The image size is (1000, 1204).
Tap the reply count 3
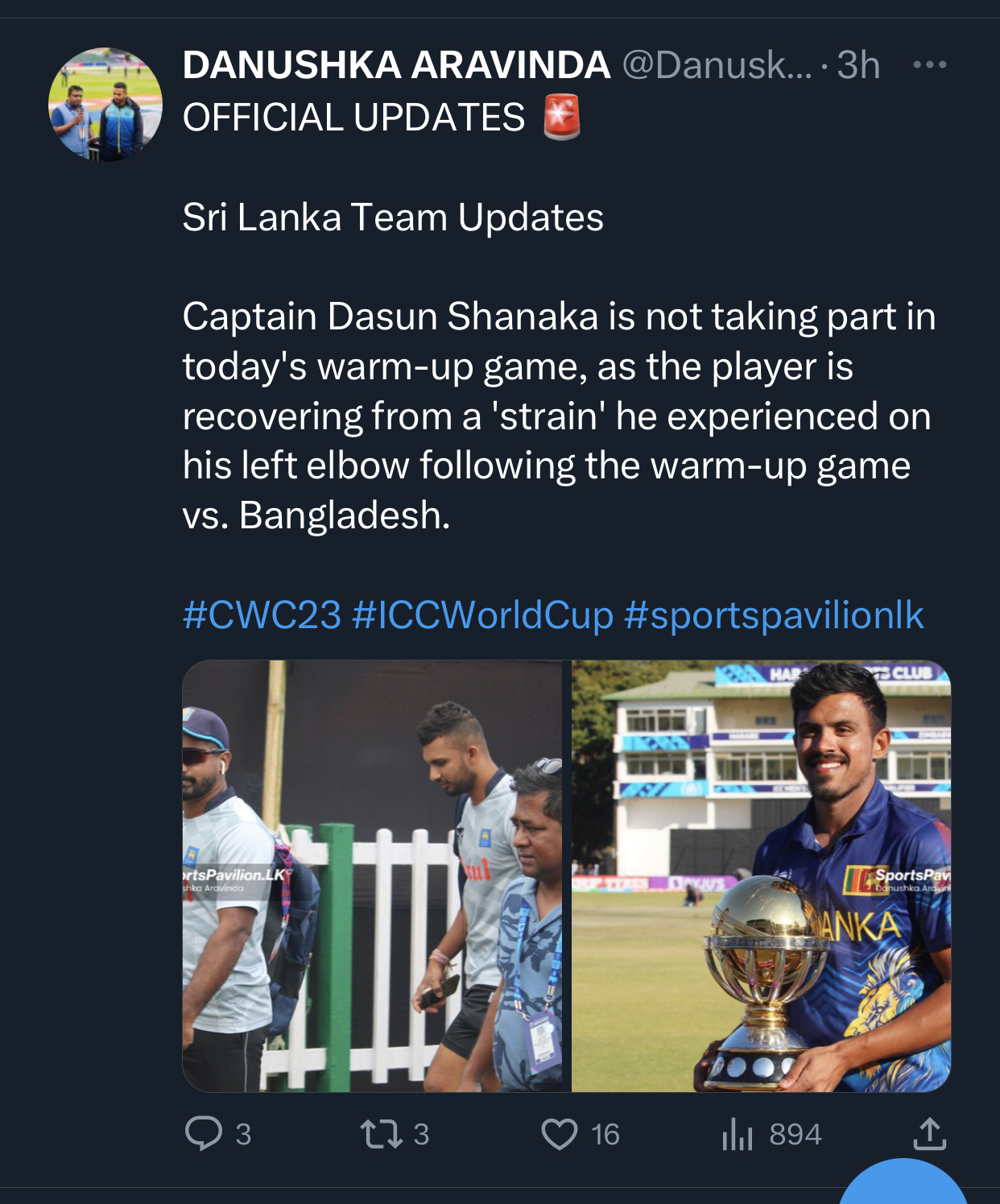pos(243,1135)
